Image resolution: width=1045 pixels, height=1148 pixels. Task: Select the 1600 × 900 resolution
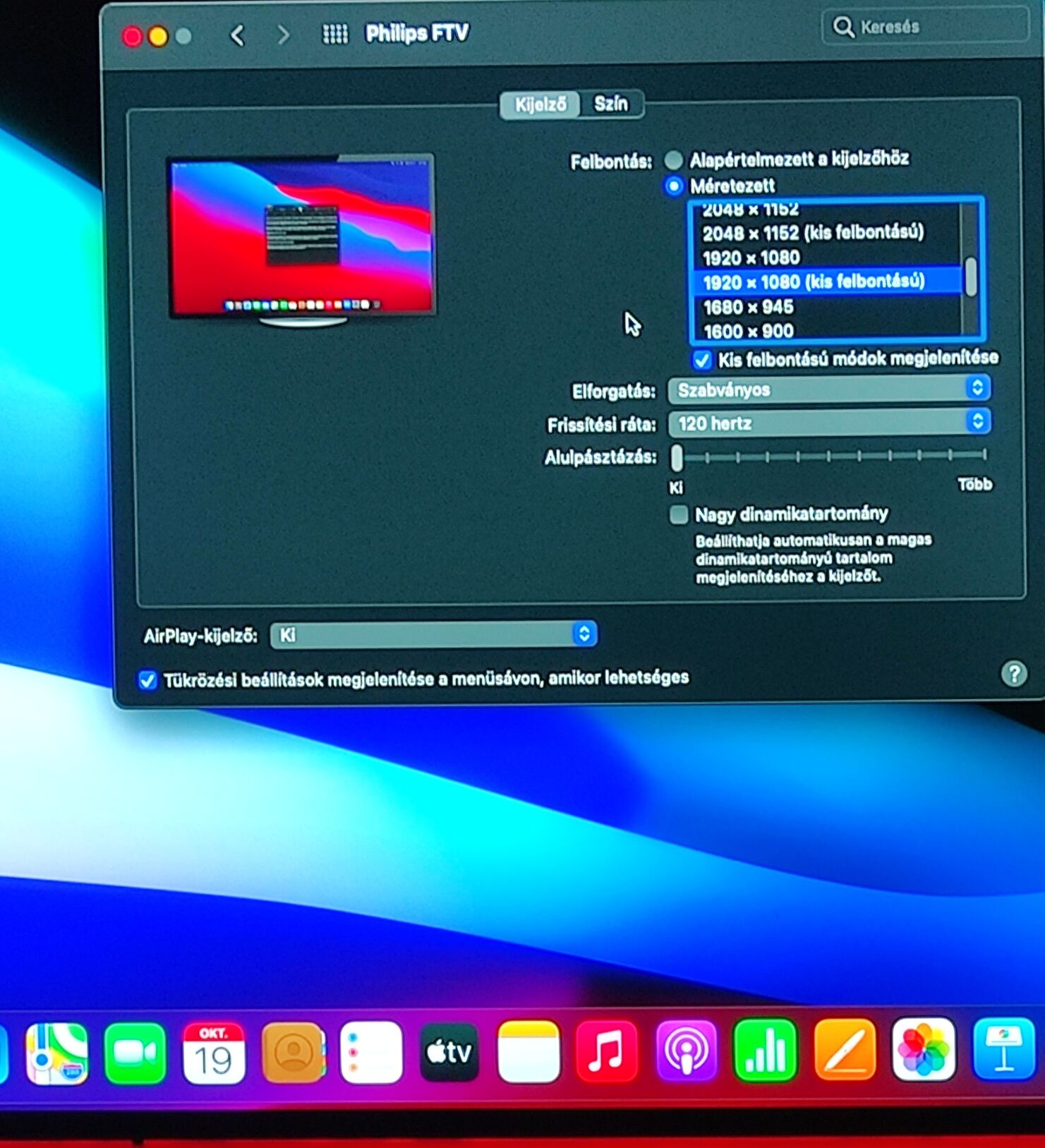click(749, 331)
